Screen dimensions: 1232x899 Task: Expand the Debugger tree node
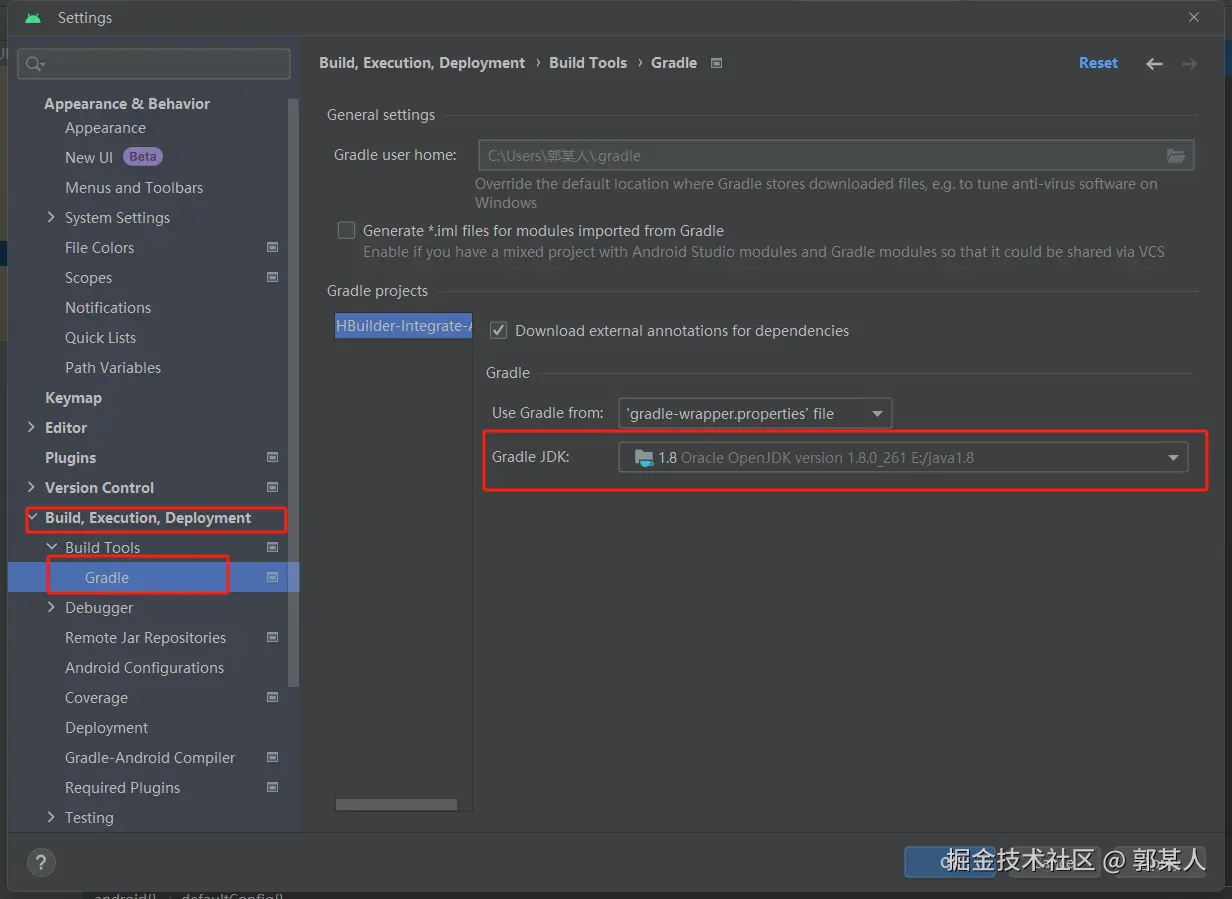pyautogui.click(x=52, y=607)
